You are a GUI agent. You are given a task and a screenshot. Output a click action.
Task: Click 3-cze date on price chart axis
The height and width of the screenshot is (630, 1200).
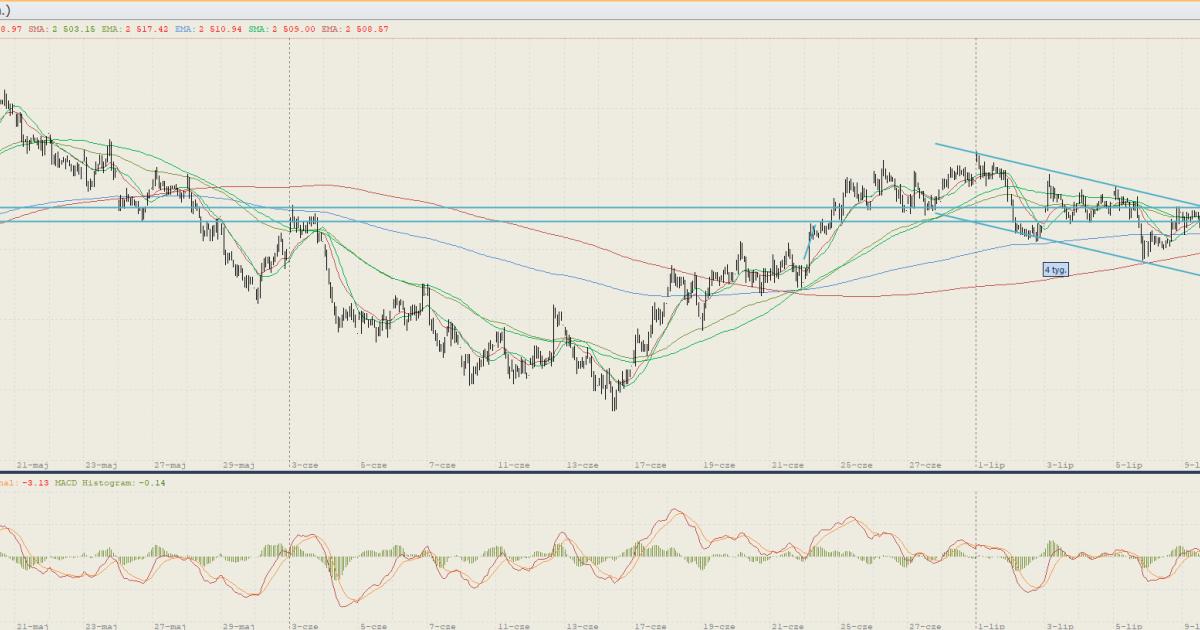(x=304, y=465)
